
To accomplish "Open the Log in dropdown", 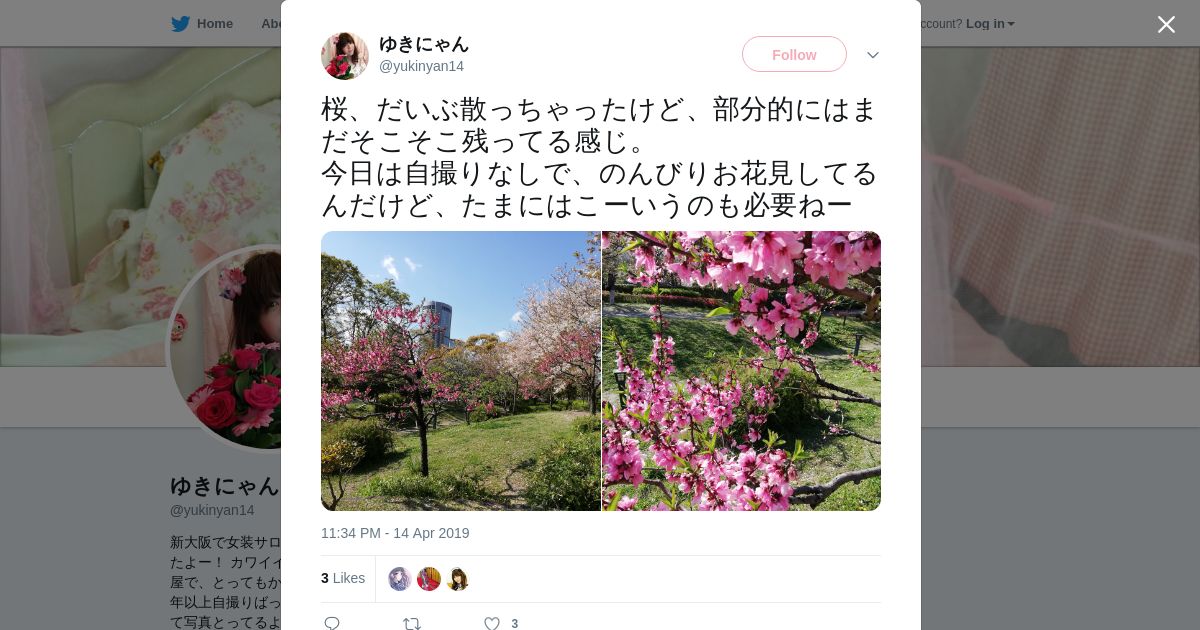I will [990, 24].
